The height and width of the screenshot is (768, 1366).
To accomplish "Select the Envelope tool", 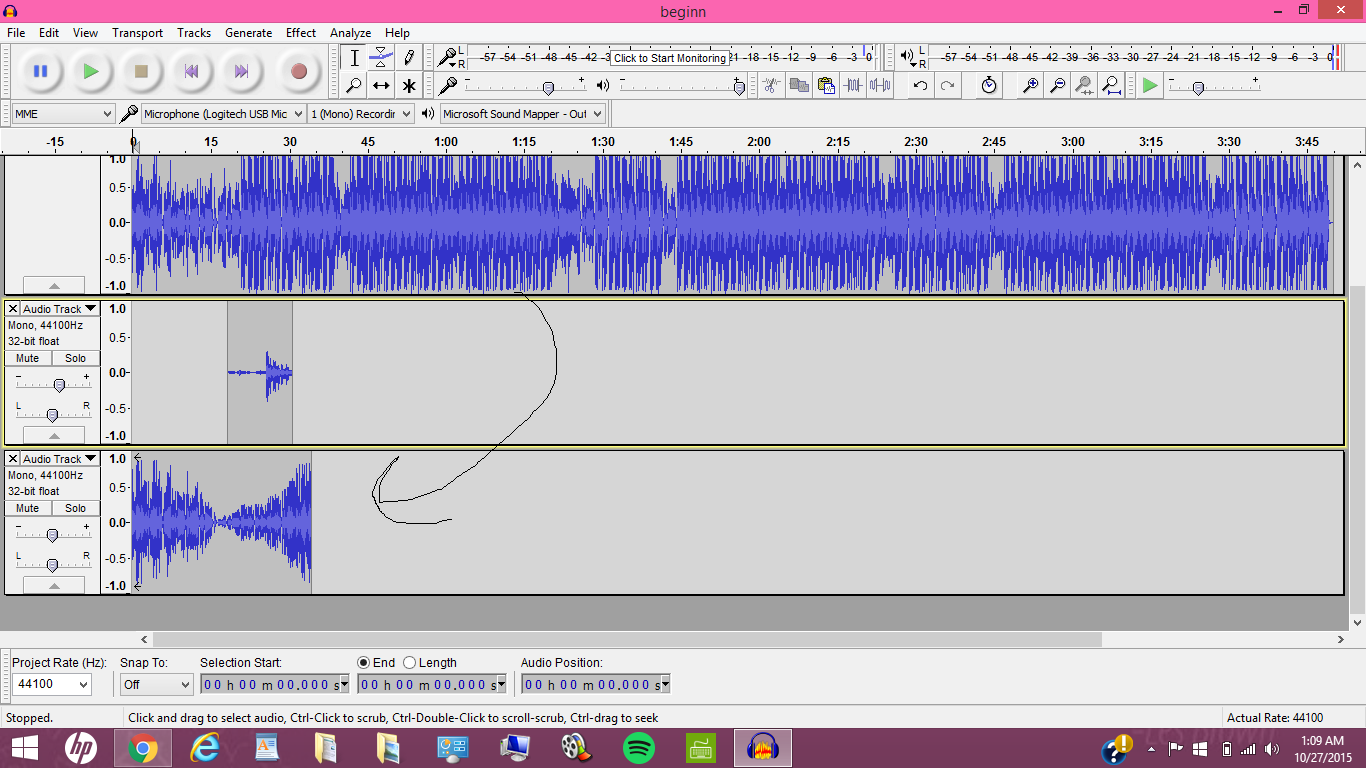I will 381,57.
